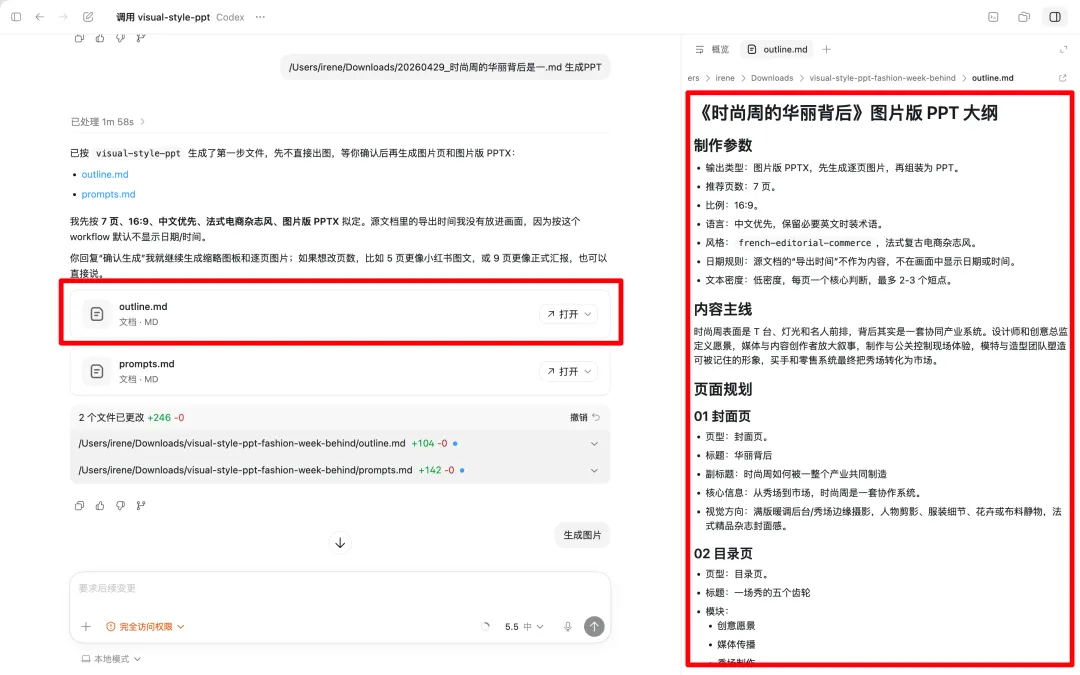The image size is (1080, 675).
Task: Open the outline.md link in the message
Action: coord(105,174)
